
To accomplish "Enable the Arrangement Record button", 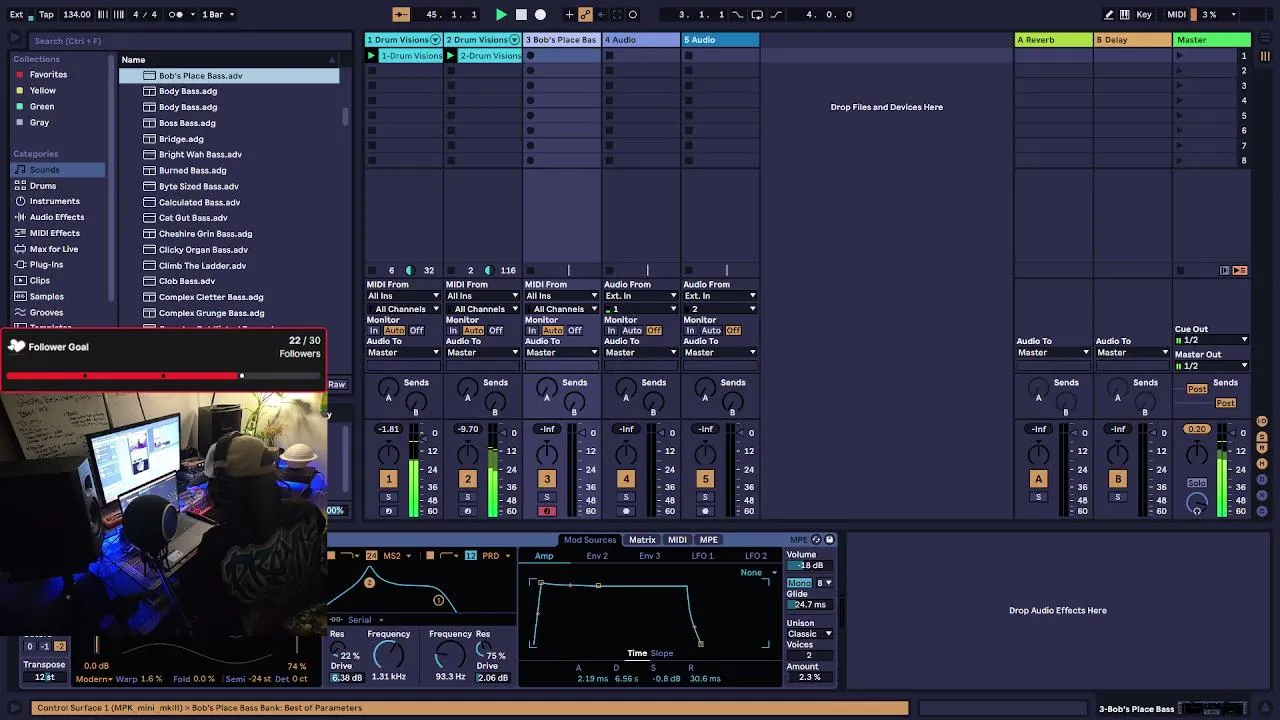I will 540,14.
